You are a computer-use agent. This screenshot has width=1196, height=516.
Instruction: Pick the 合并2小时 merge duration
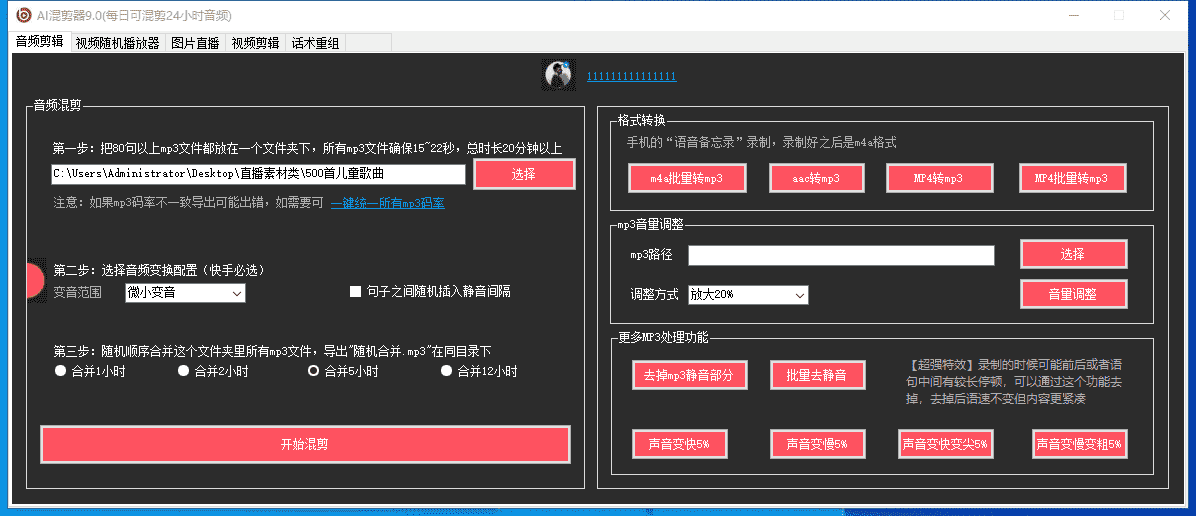click(x=184, y=371)
